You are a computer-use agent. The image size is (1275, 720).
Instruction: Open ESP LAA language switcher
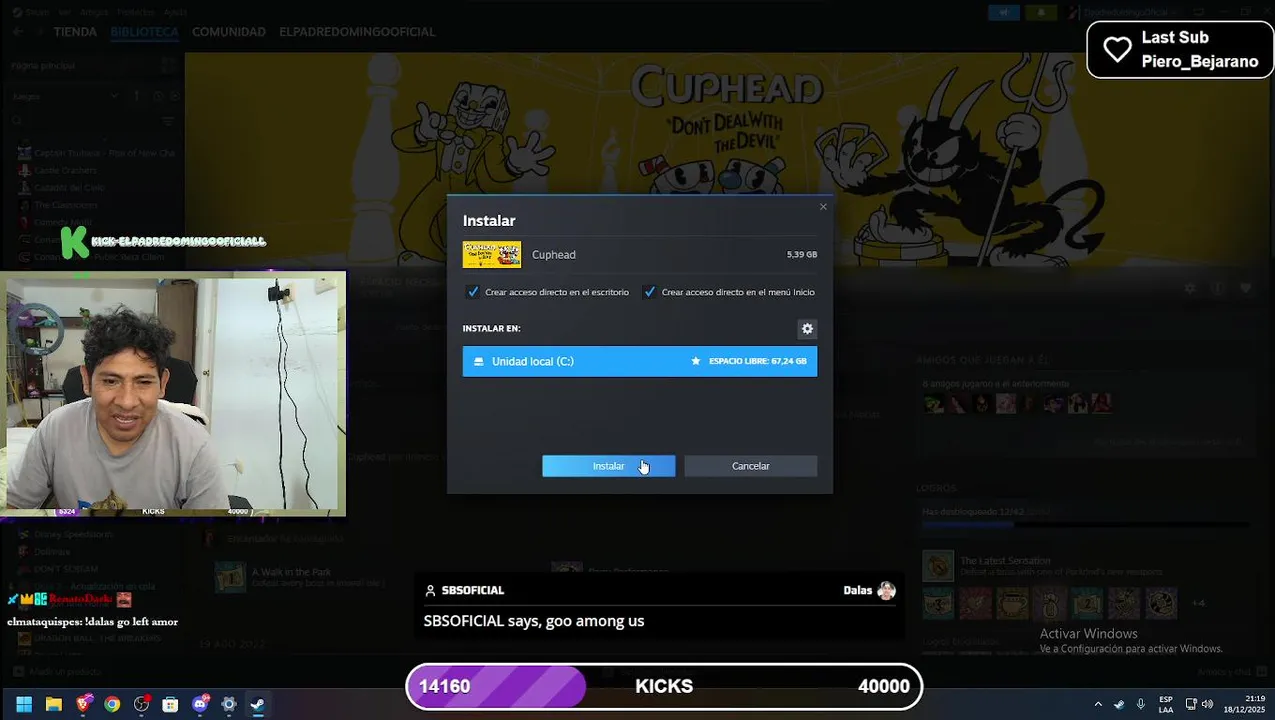[x=1166, y=704]
